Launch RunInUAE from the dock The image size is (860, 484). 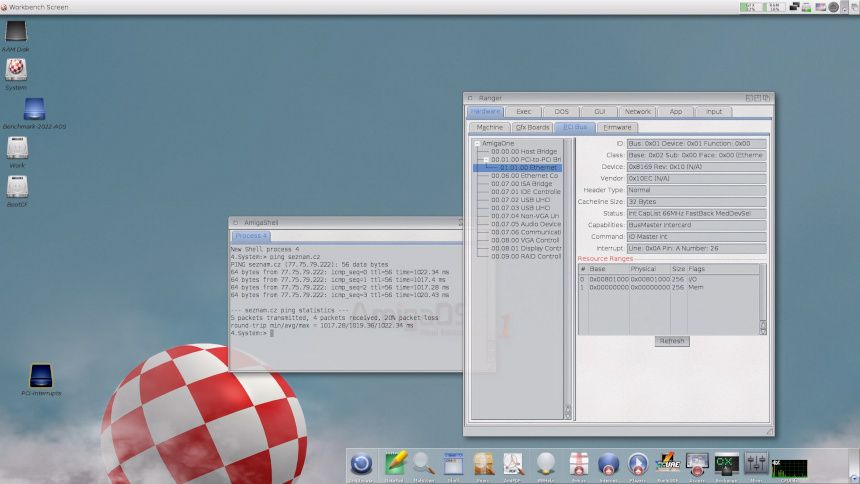click(667, 464)
